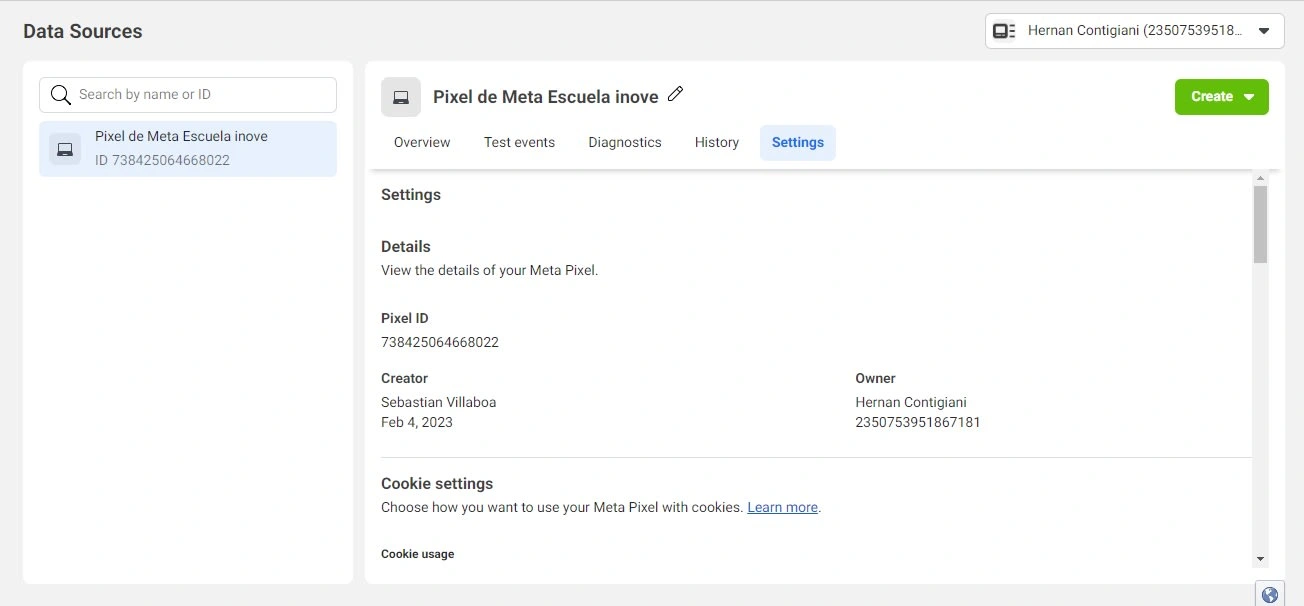Click the owner name Hernan Contigiani

[x=911, y=402]
